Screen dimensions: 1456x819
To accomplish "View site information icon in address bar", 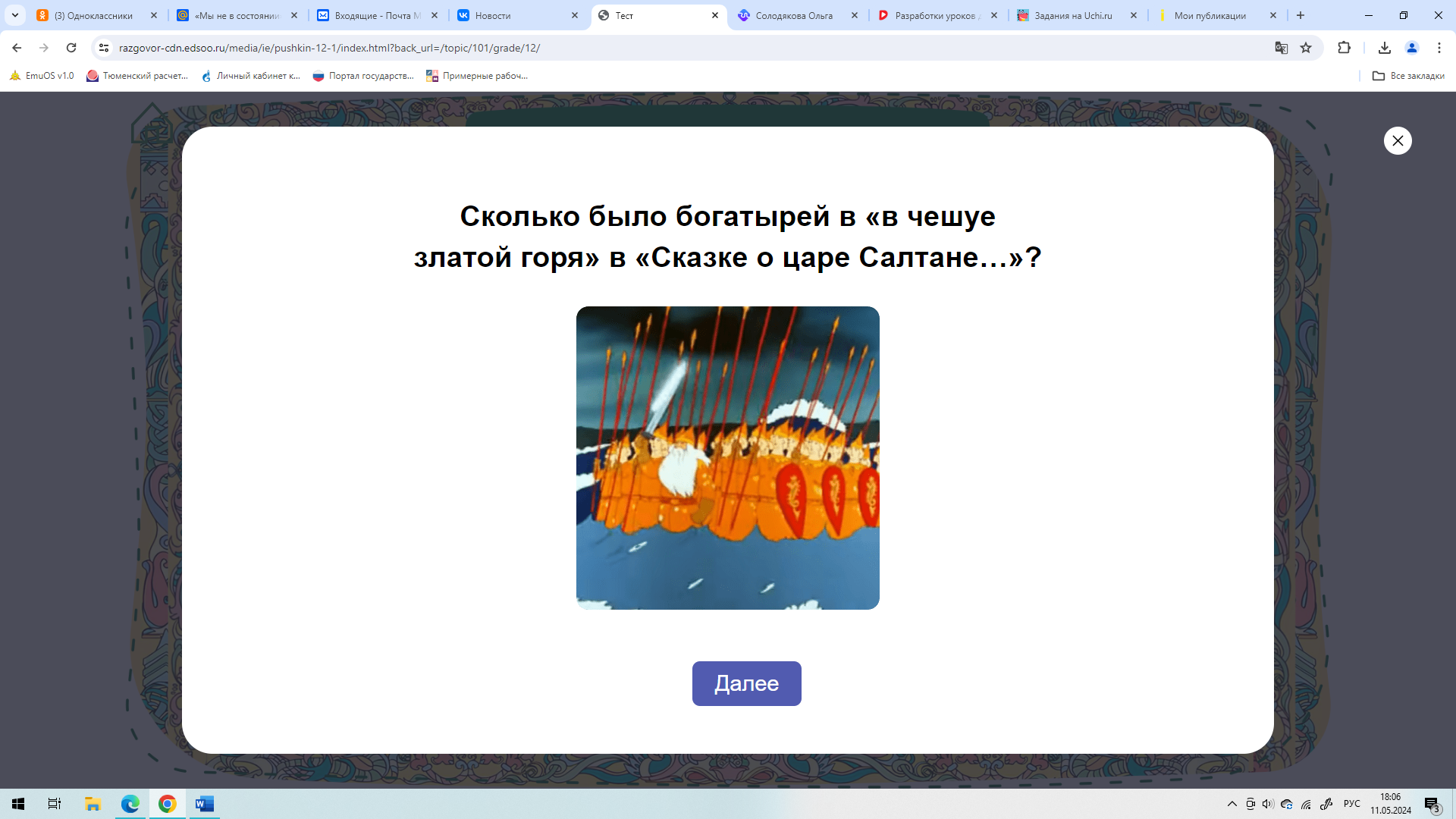I will pyautogui.click(x=104, y=48).
